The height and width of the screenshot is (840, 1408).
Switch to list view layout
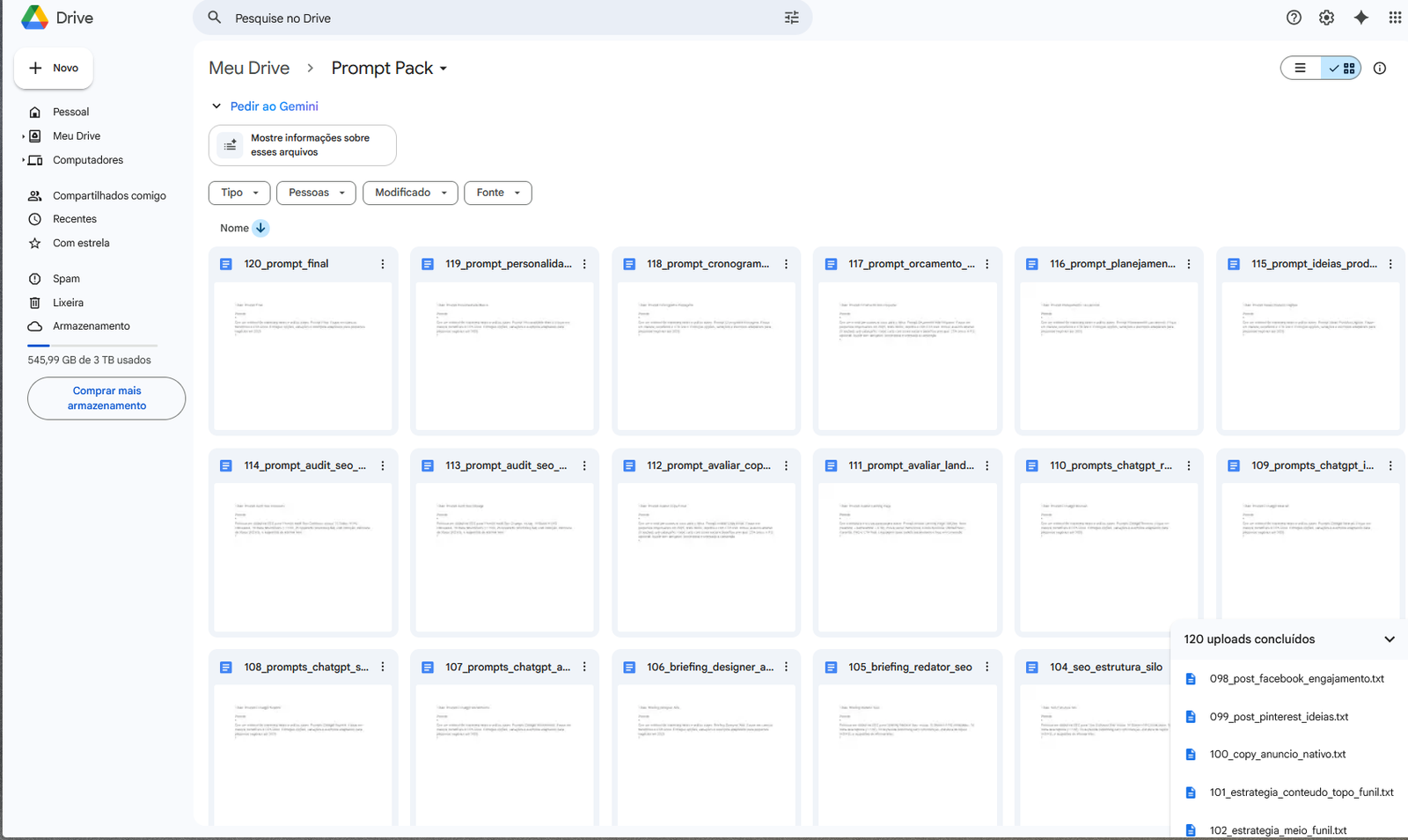pos(1301,68)
